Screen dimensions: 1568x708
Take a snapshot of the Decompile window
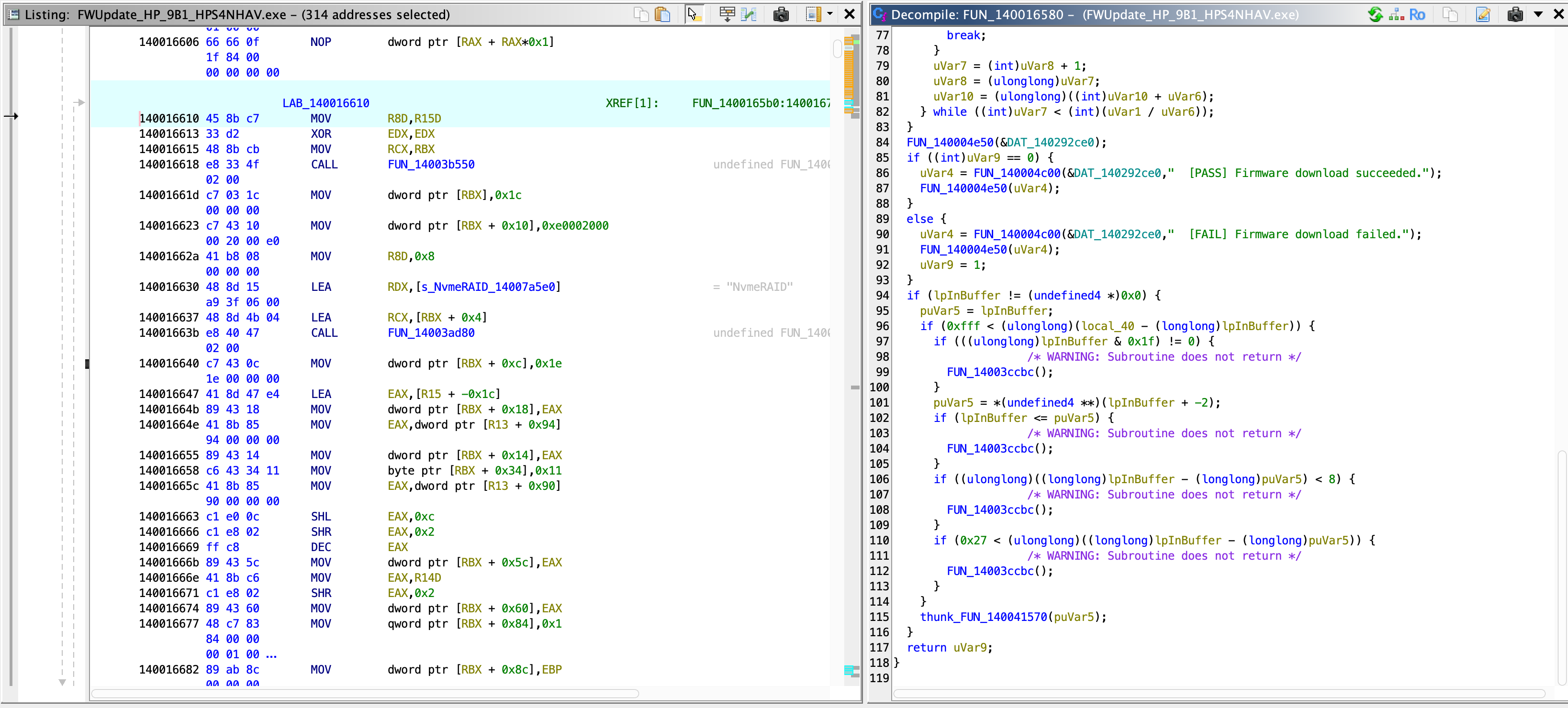(1515, 14)
